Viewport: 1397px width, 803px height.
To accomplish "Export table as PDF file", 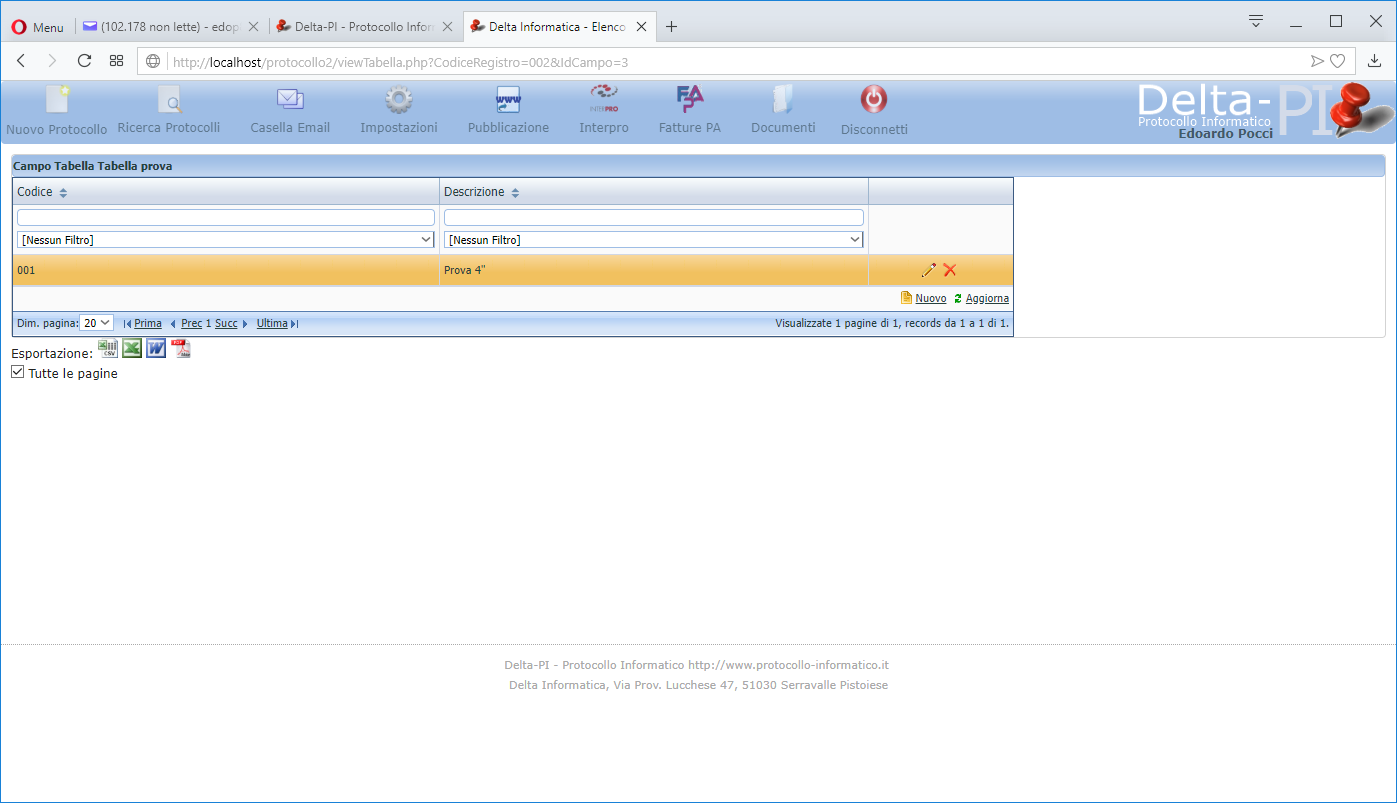I will coord(181,348).
